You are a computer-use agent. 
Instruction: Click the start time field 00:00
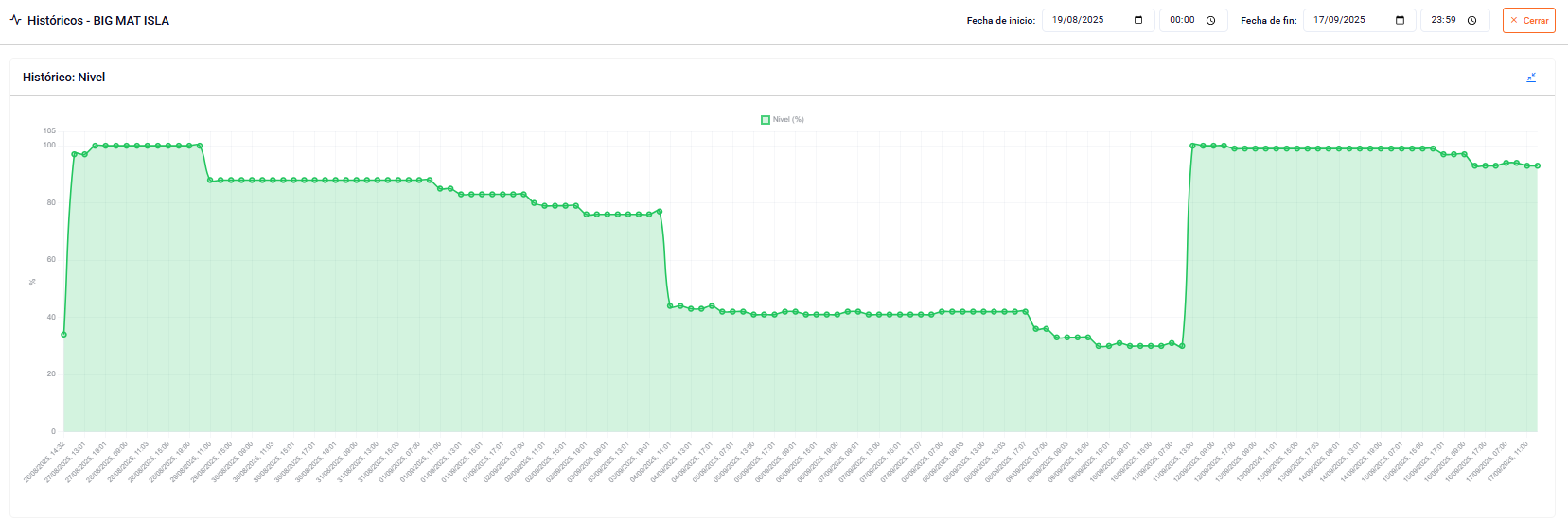pos(1182,20)
